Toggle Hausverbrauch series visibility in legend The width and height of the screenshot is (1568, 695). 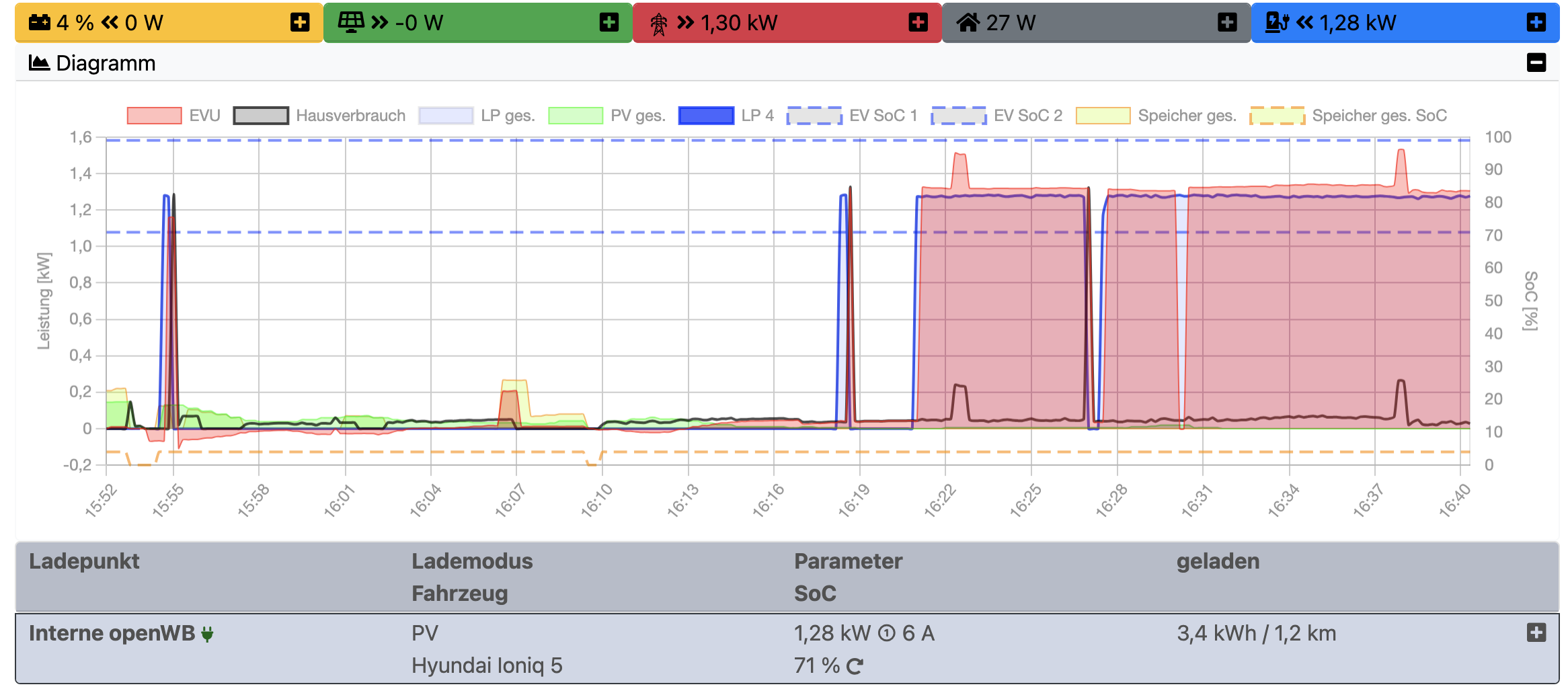pyautogui.click(x=319, y=116)
